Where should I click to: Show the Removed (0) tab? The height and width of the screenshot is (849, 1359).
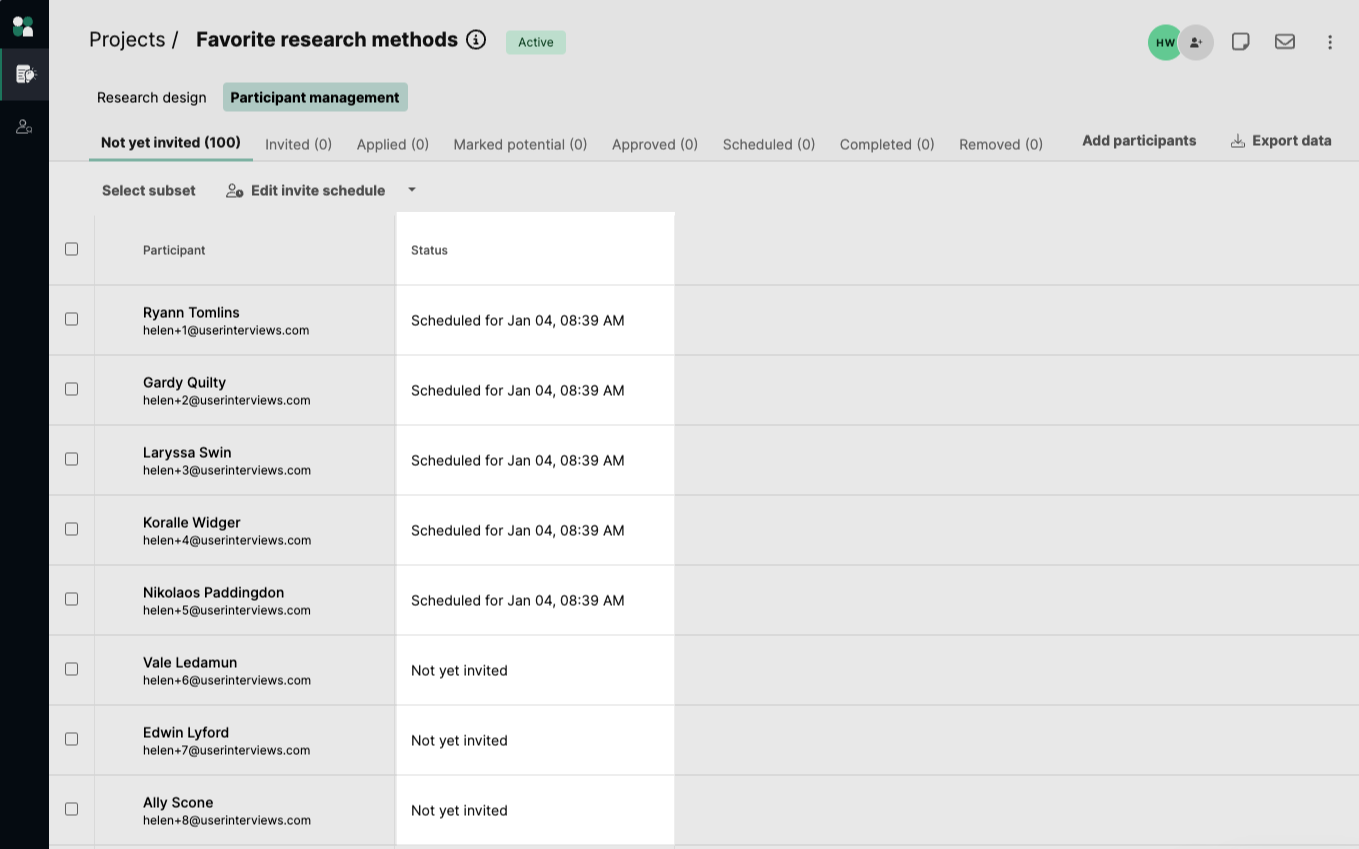coord(1001,144)
